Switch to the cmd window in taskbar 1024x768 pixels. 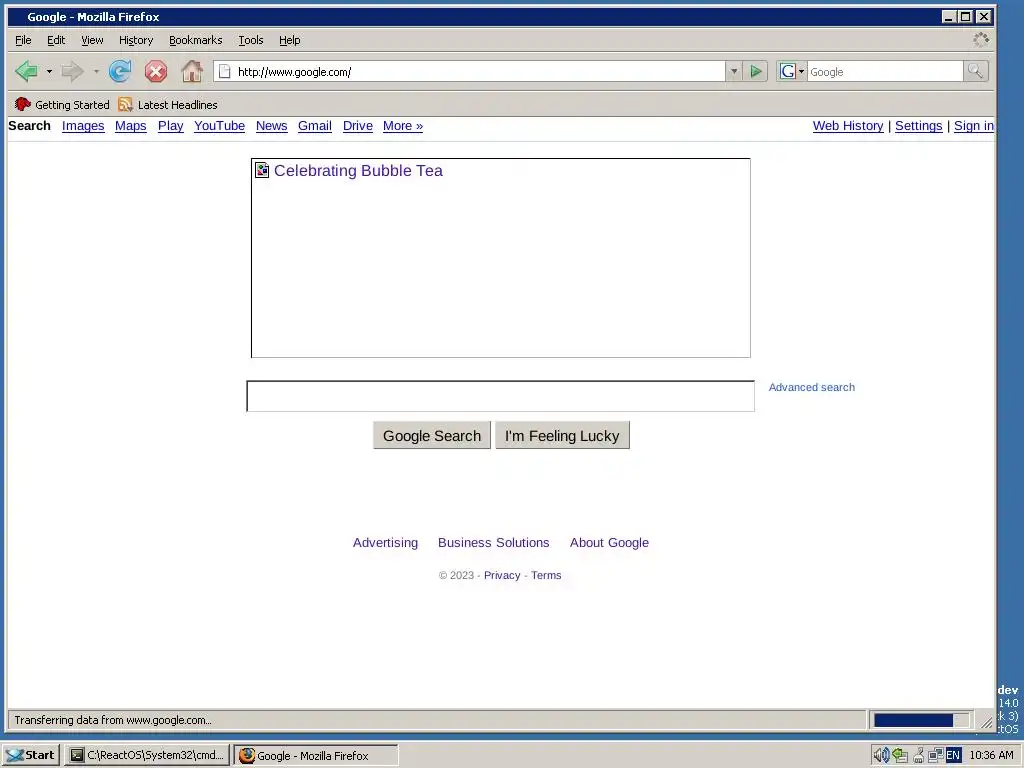(x=148, y=756)
